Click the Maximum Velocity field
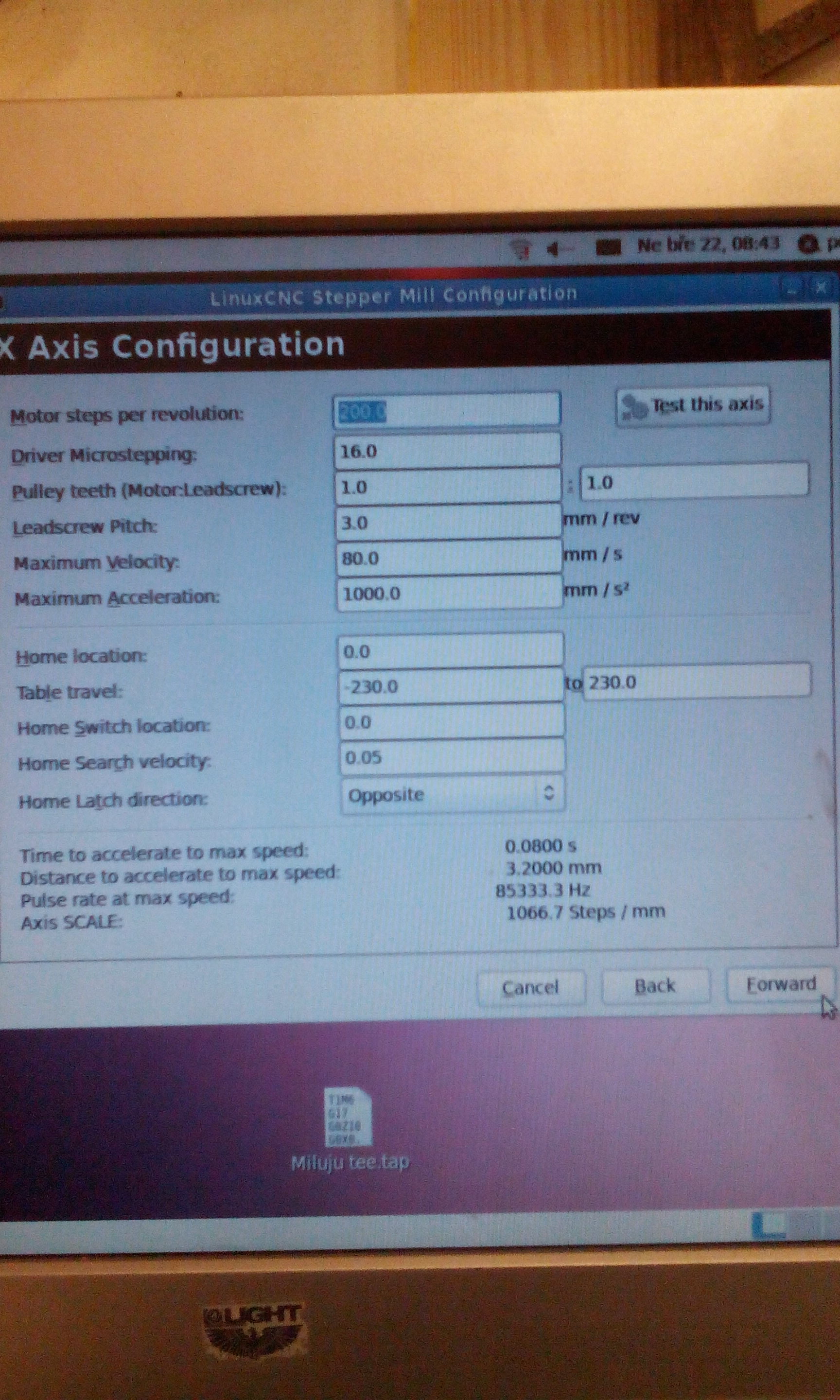This screenshot has height=1400, width=840. click(448, 558)
